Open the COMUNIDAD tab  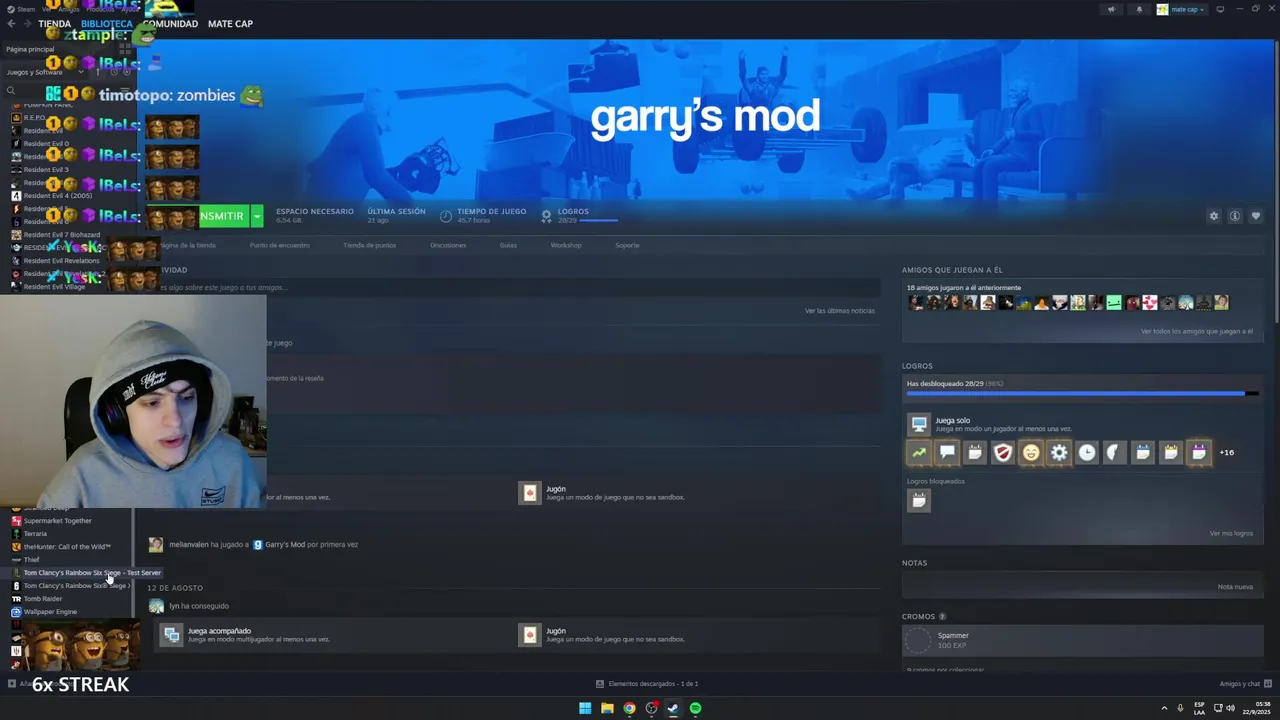pyautogui.click(x=170, y=23)
